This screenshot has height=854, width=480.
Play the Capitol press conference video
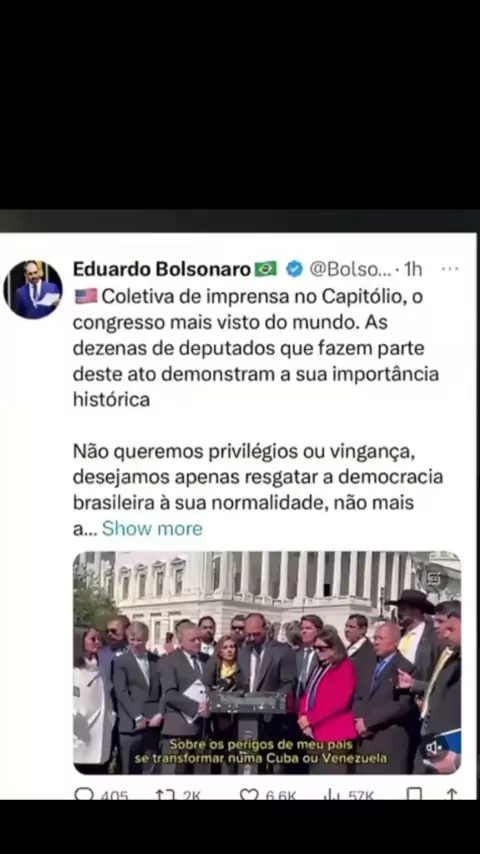(x=267, y=662)
